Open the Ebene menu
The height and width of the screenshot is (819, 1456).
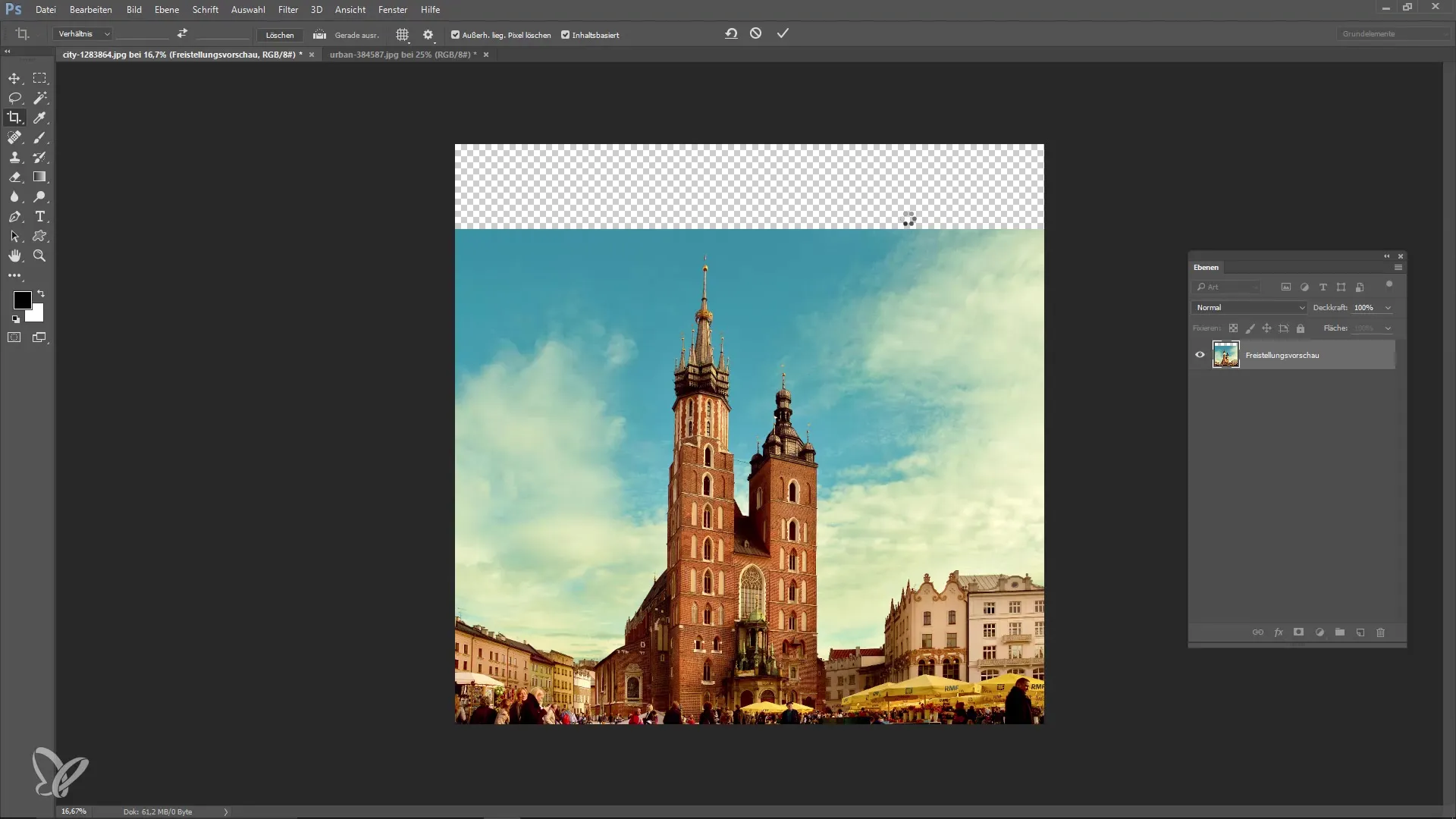(167, 10)
